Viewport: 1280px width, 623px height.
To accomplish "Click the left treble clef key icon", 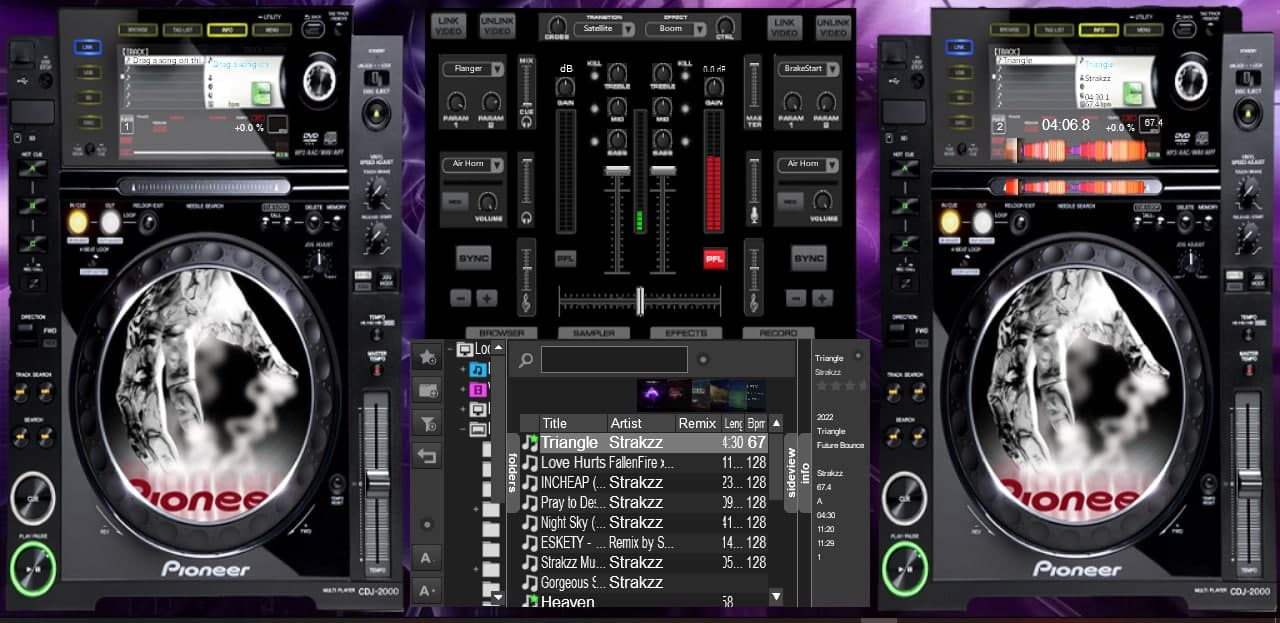I will [526, 301].
